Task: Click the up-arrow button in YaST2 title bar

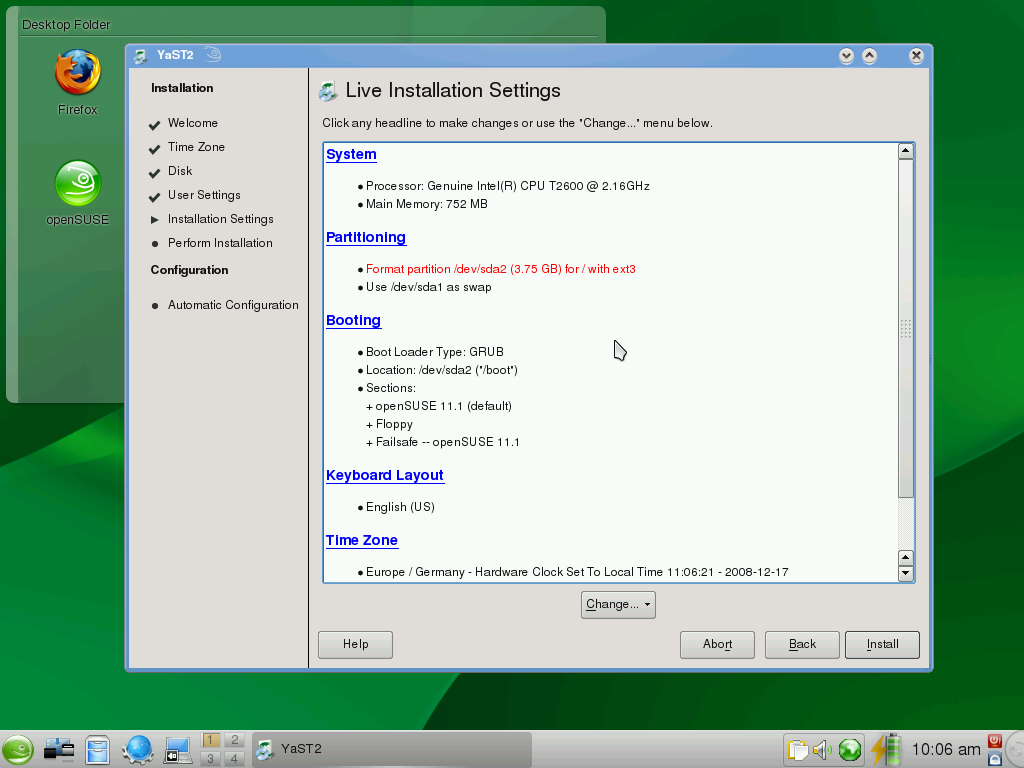Action: pyautogui.click(x=869, y=56)
